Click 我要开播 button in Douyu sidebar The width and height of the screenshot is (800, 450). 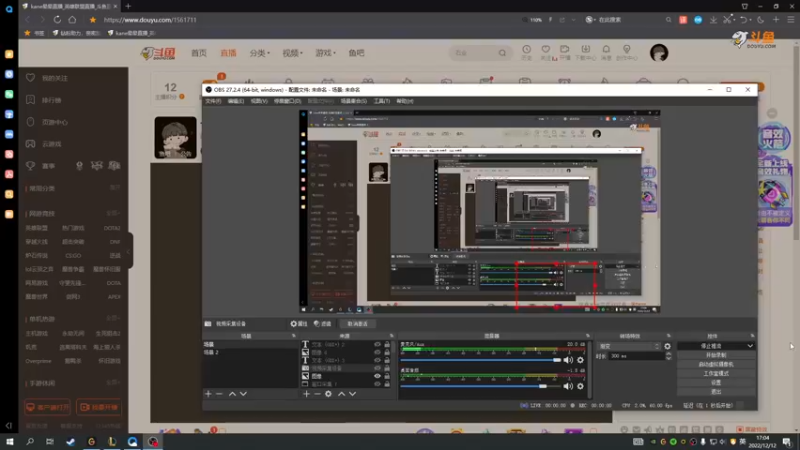coord(99,407)
